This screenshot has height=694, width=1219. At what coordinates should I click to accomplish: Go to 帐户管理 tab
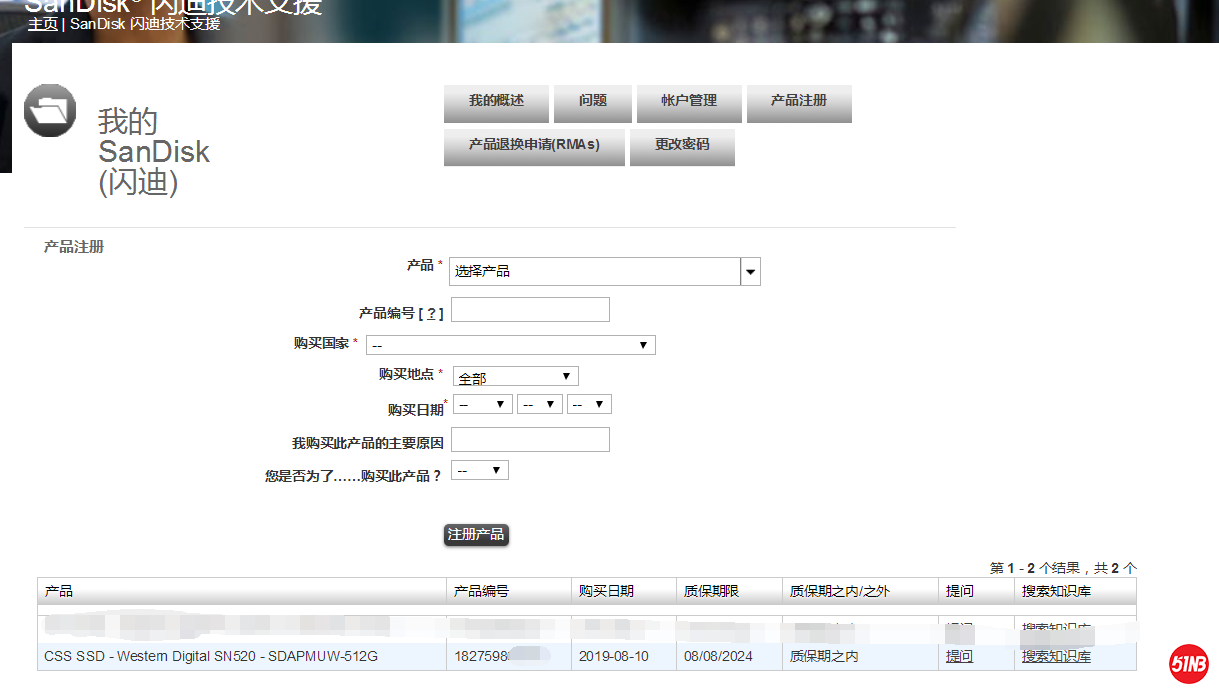[689, 102]
